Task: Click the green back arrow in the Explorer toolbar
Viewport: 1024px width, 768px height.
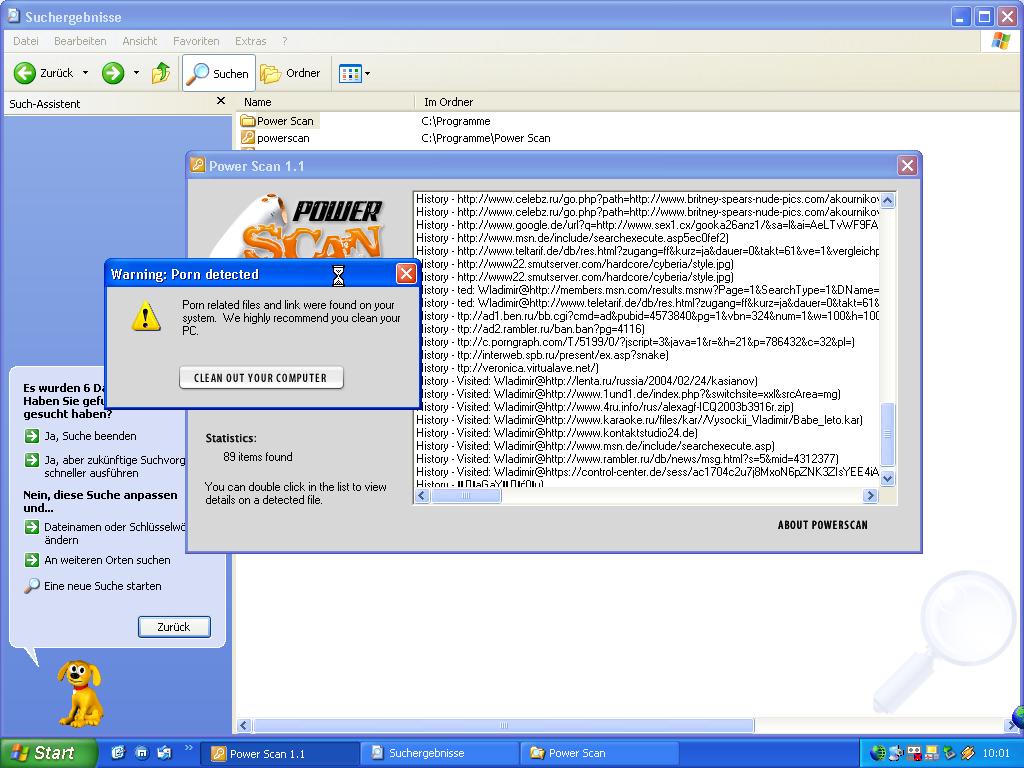Action: pyautogui.click(x=25, y=73)
